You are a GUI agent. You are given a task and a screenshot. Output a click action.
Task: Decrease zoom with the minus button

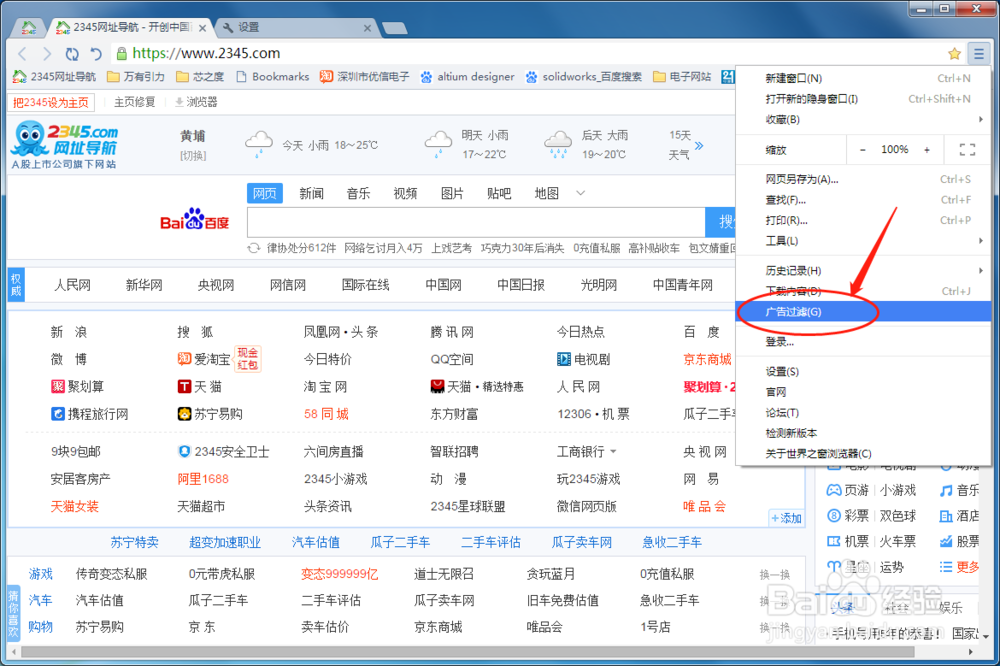pyautogui.click(x=863, y=150)
